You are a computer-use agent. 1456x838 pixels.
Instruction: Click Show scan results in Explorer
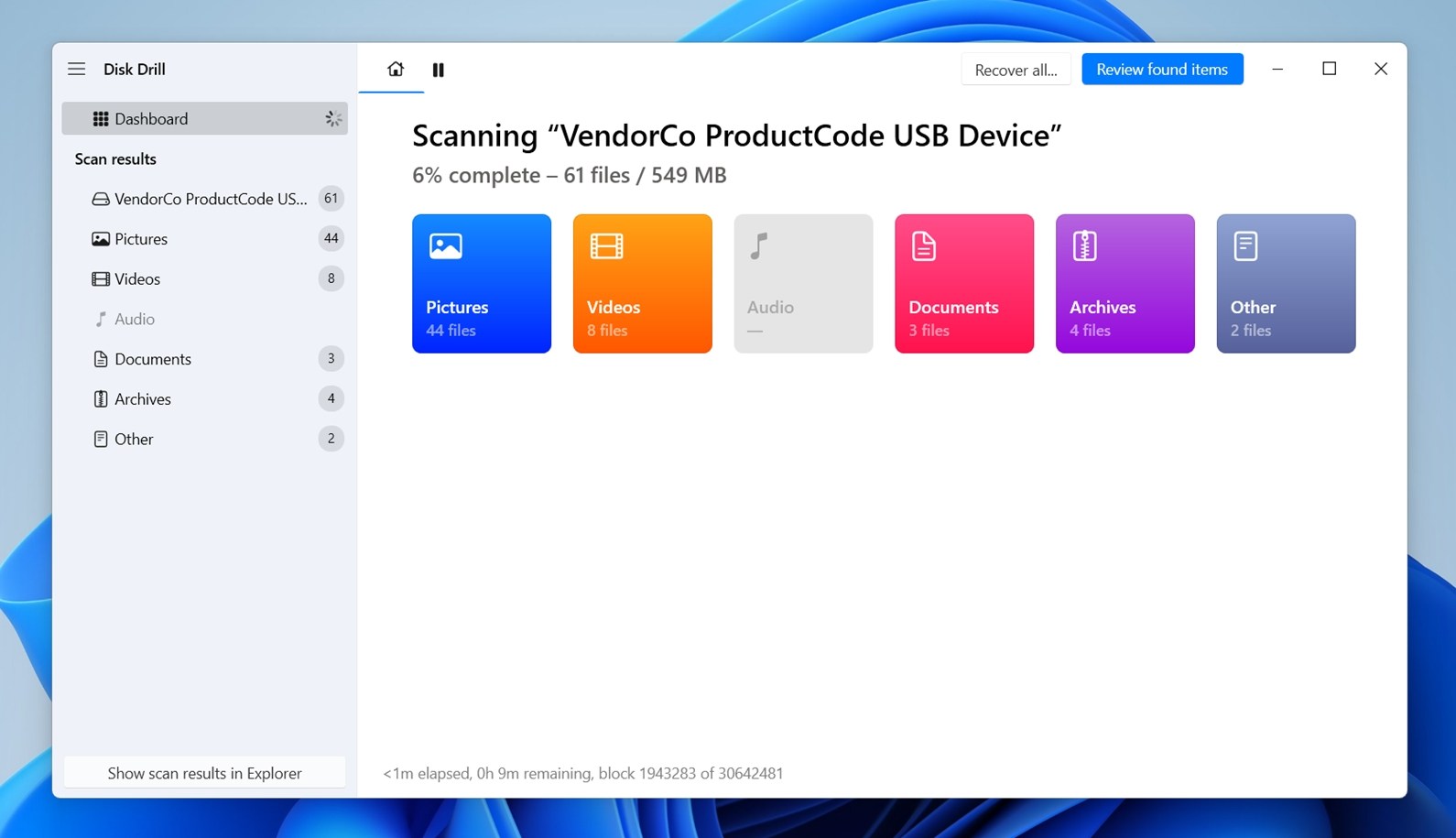pos(204,773)
